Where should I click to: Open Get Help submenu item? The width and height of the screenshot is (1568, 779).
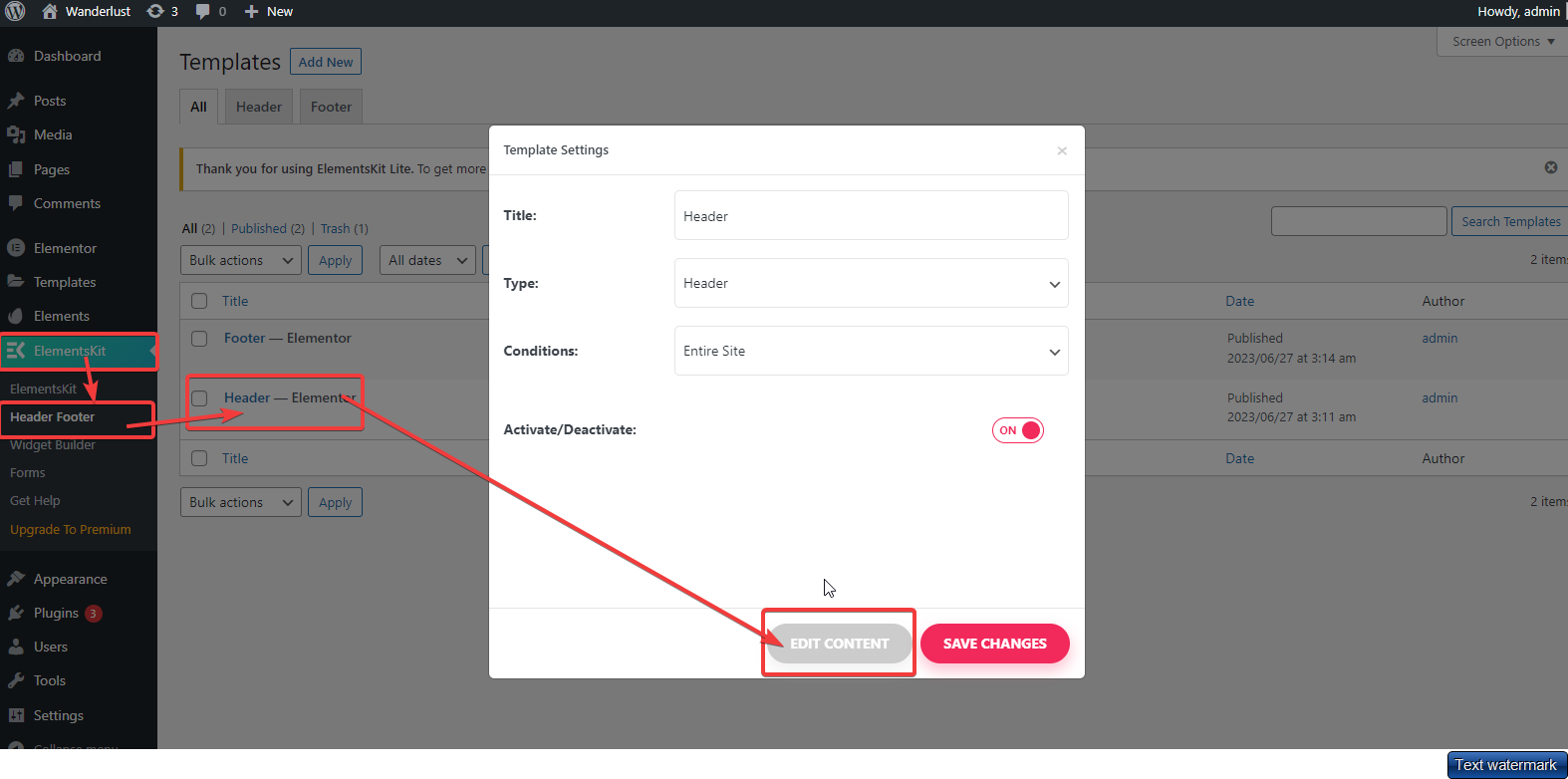35,501
